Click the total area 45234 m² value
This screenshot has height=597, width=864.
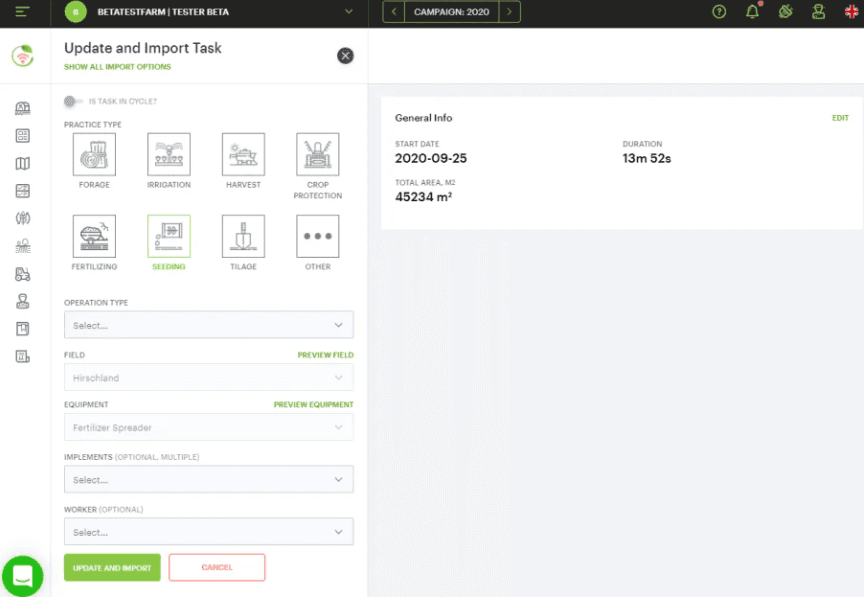[423, 197]
